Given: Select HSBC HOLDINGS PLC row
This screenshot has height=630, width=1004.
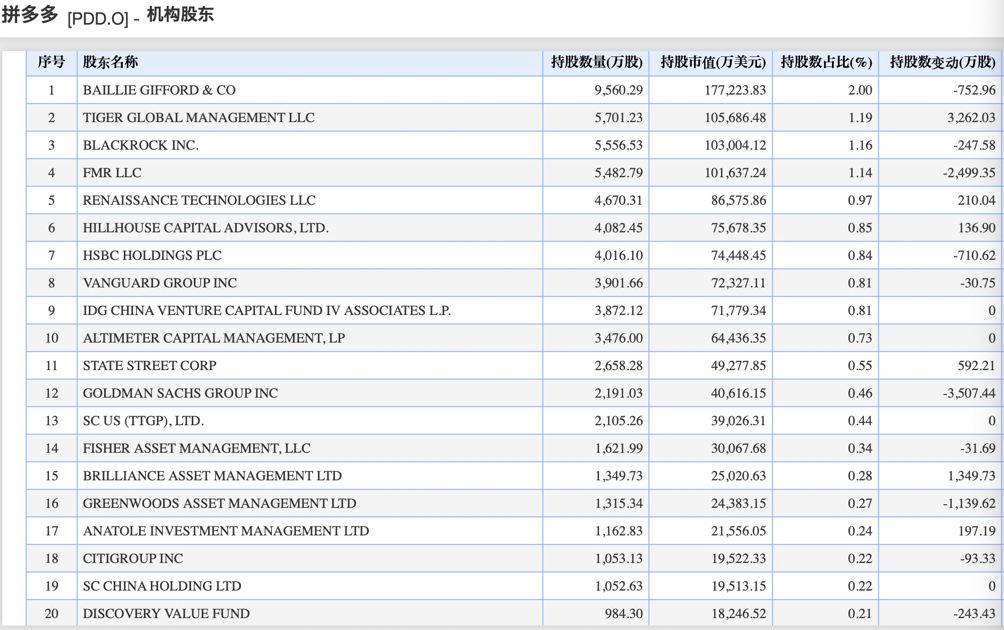Looking at the screenshot, I should coord(514,255).
